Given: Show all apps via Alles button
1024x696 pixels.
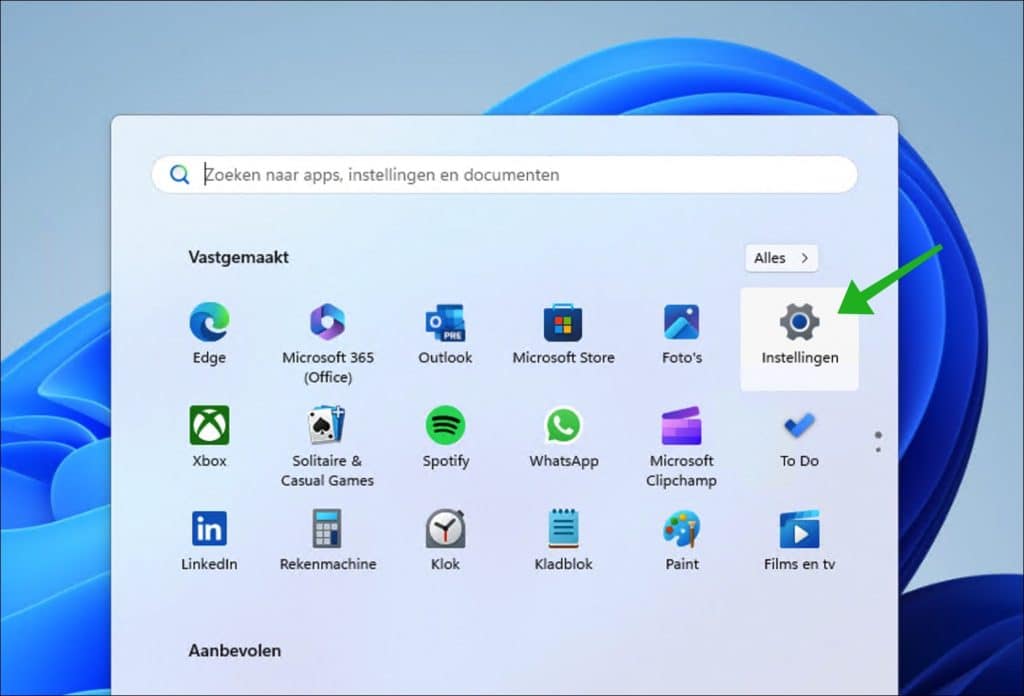Looking at the screenshot, I should coord(781,258).
